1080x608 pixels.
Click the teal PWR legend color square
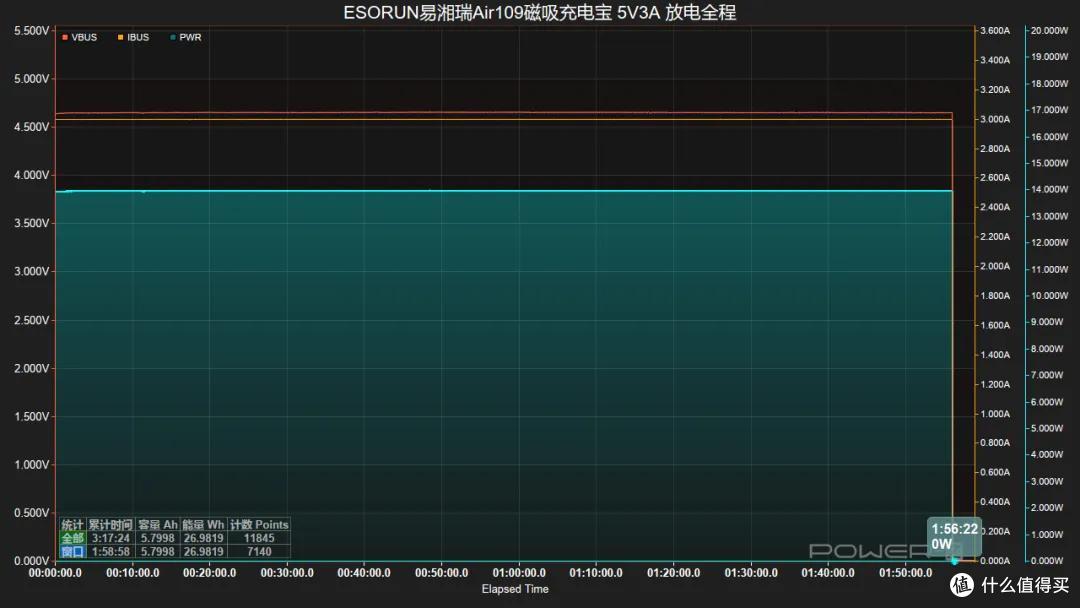[x=173, y=37]
